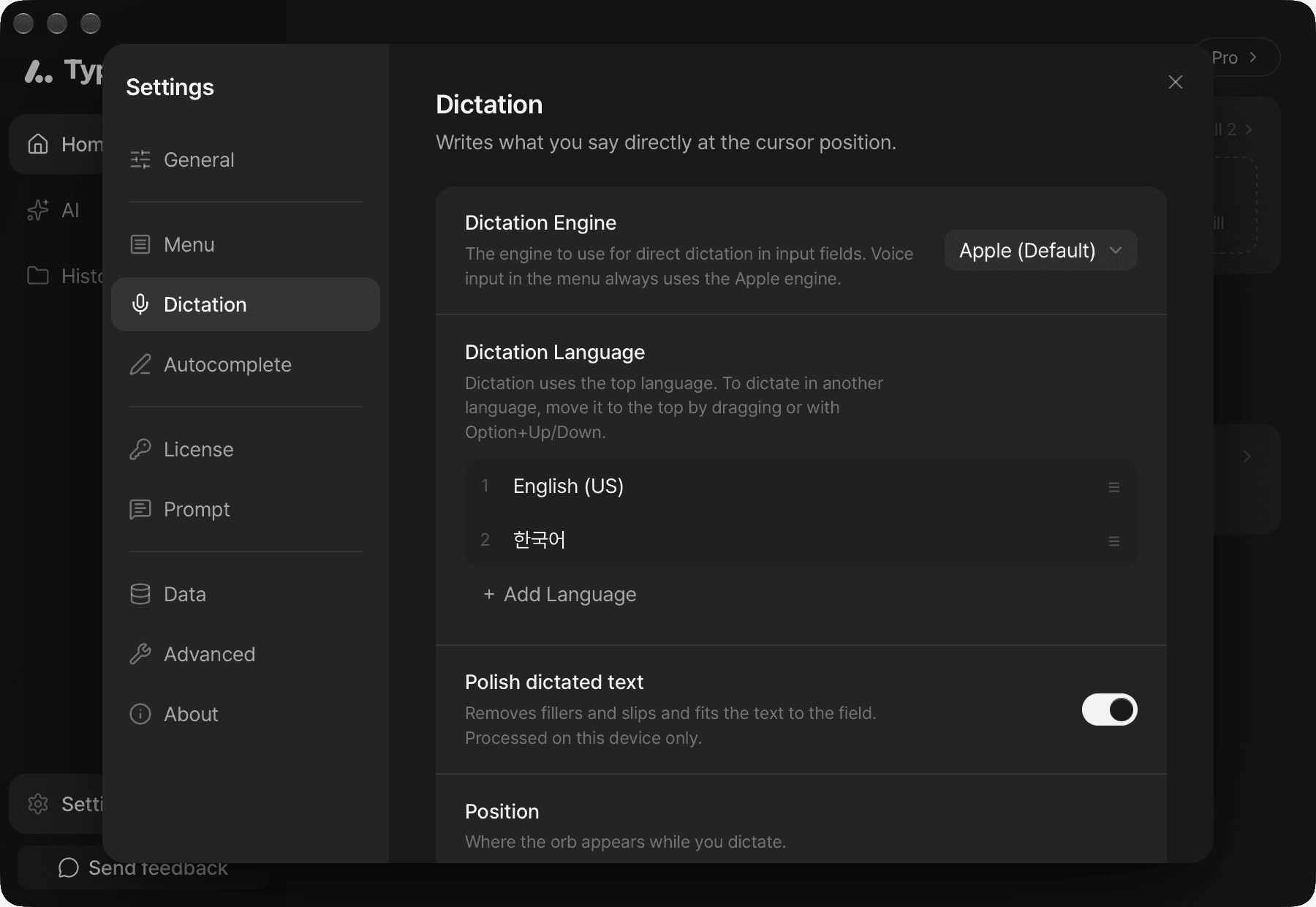This screenshot has height=907, width=1316.
Task: View the About section
Action: click(x=246, y=714)
